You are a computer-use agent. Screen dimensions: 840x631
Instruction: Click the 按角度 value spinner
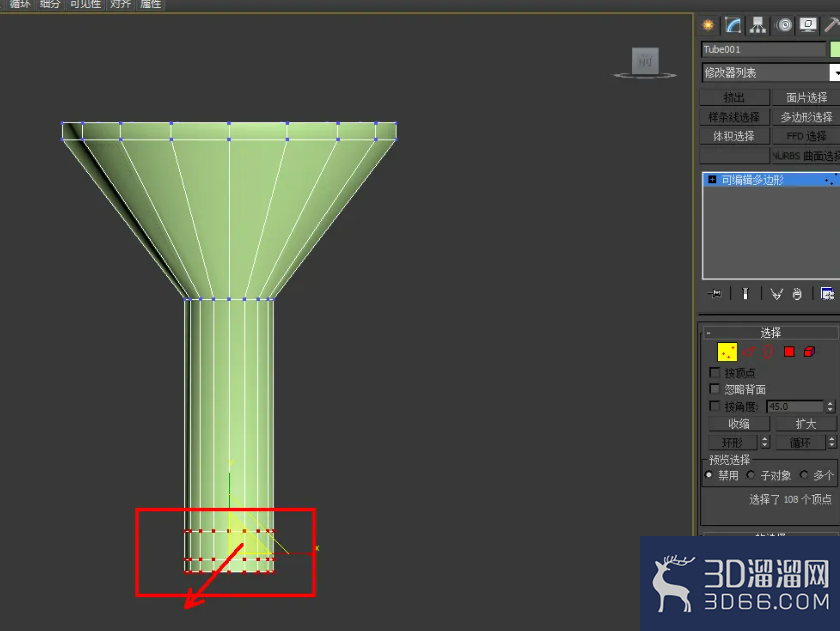(x=830, y=407)
